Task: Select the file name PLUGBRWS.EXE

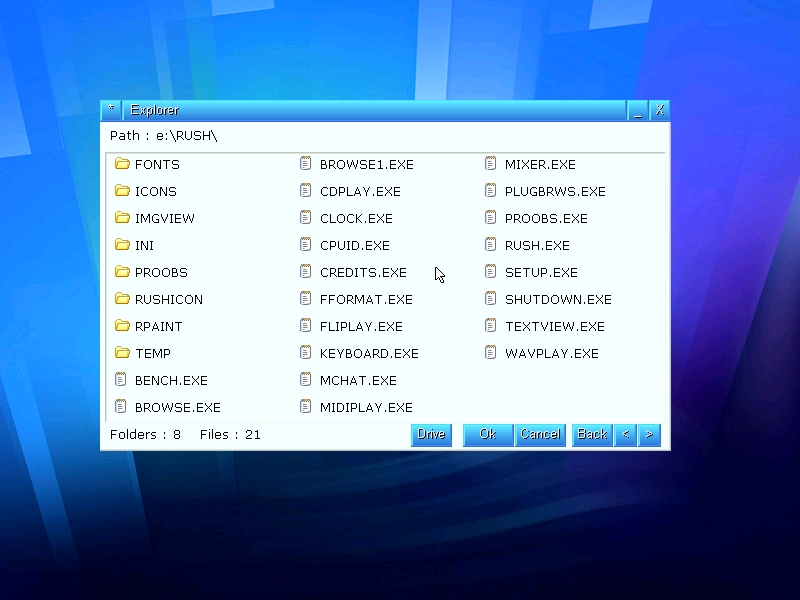Action: [x=555, y=191]
